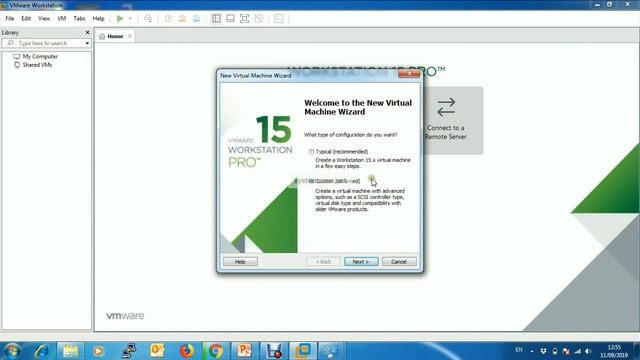Click the network tray icon
The height and width of the screenshot is (360, 640).
tap(578, 351)
